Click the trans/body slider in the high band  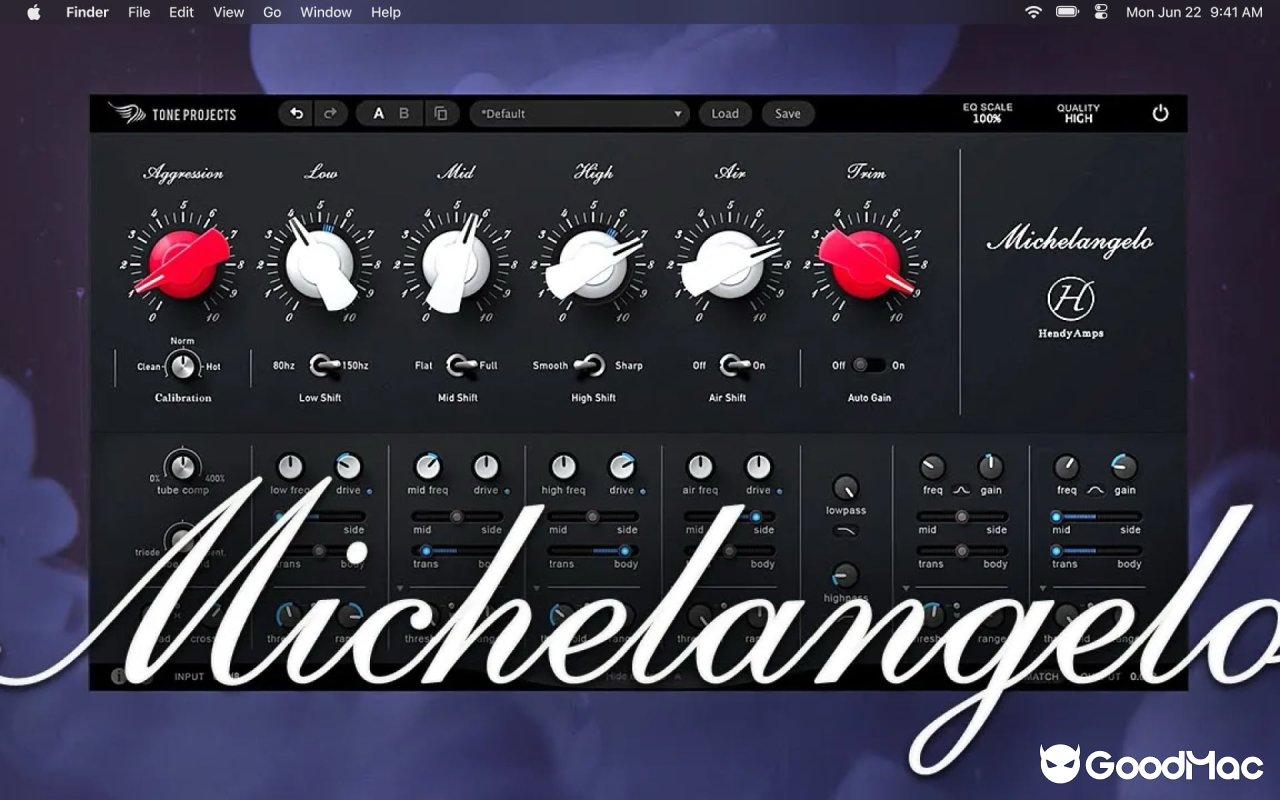click(592, 551)
